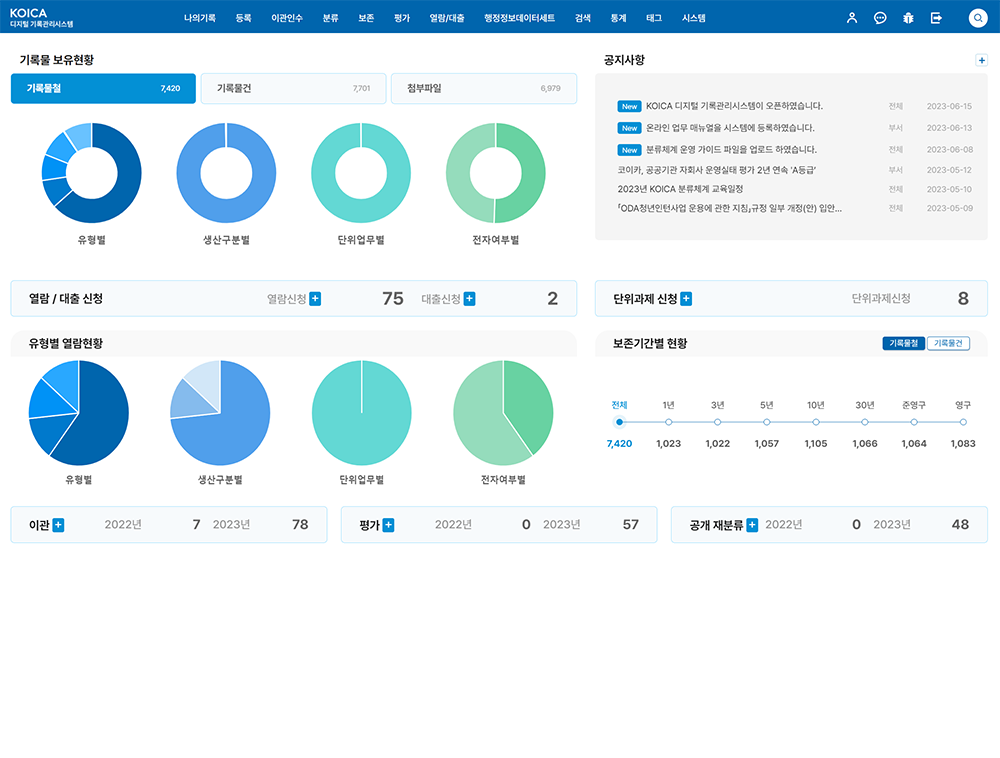
Task: Open notice about 분류체계 운영 가이드 파일
Action: point(732,149)
